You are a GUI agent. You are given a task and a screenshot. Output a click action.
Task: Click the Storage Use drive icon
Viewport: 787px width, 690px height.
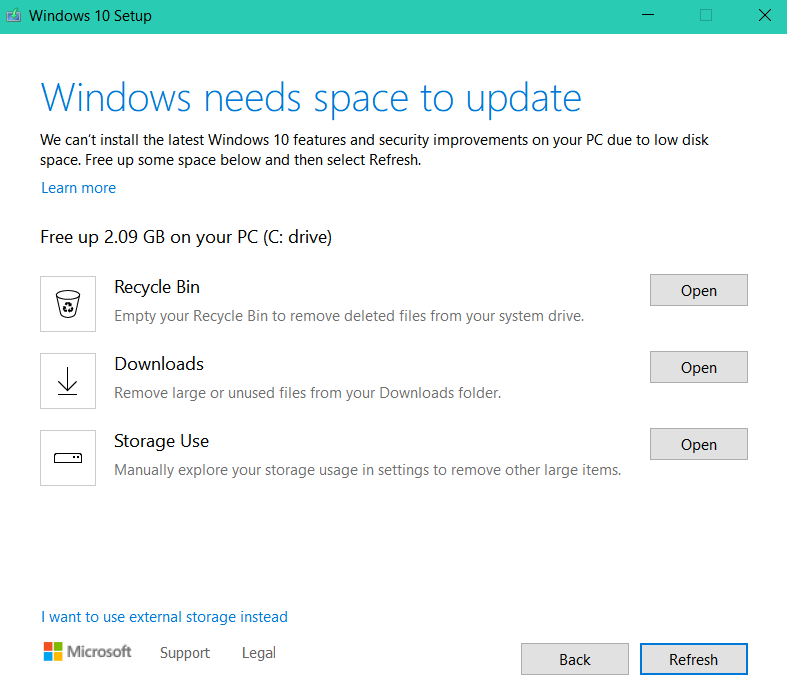click(68, 458)
